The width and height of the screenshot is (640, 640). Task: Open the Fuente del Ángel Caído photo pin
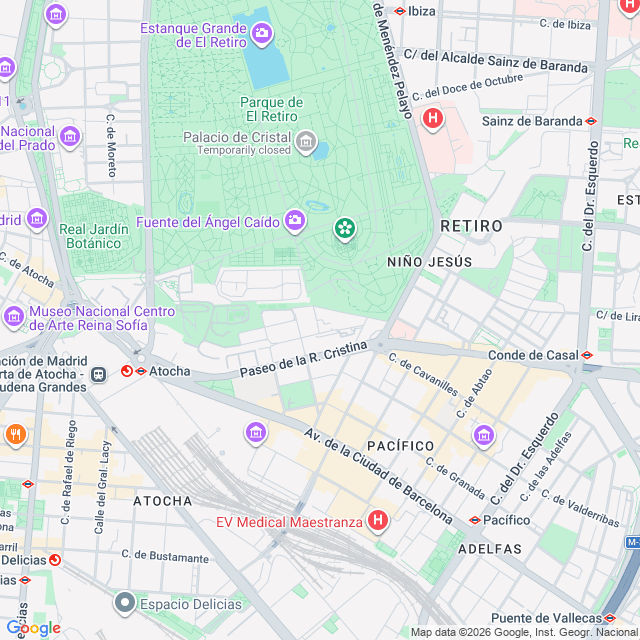click(295, 221)
